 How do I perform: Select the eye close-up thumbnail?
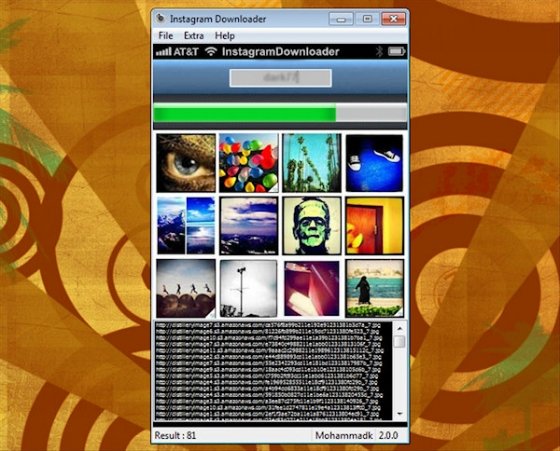[186, 163]
